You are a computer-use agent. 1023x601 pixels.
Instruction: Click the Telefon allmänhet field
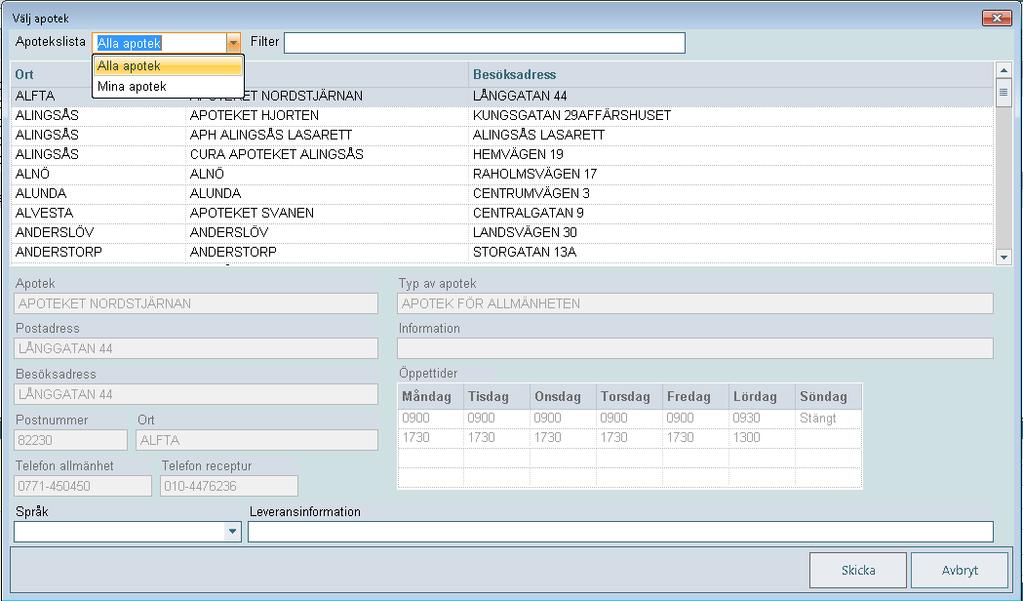click(x=83, y=486)
